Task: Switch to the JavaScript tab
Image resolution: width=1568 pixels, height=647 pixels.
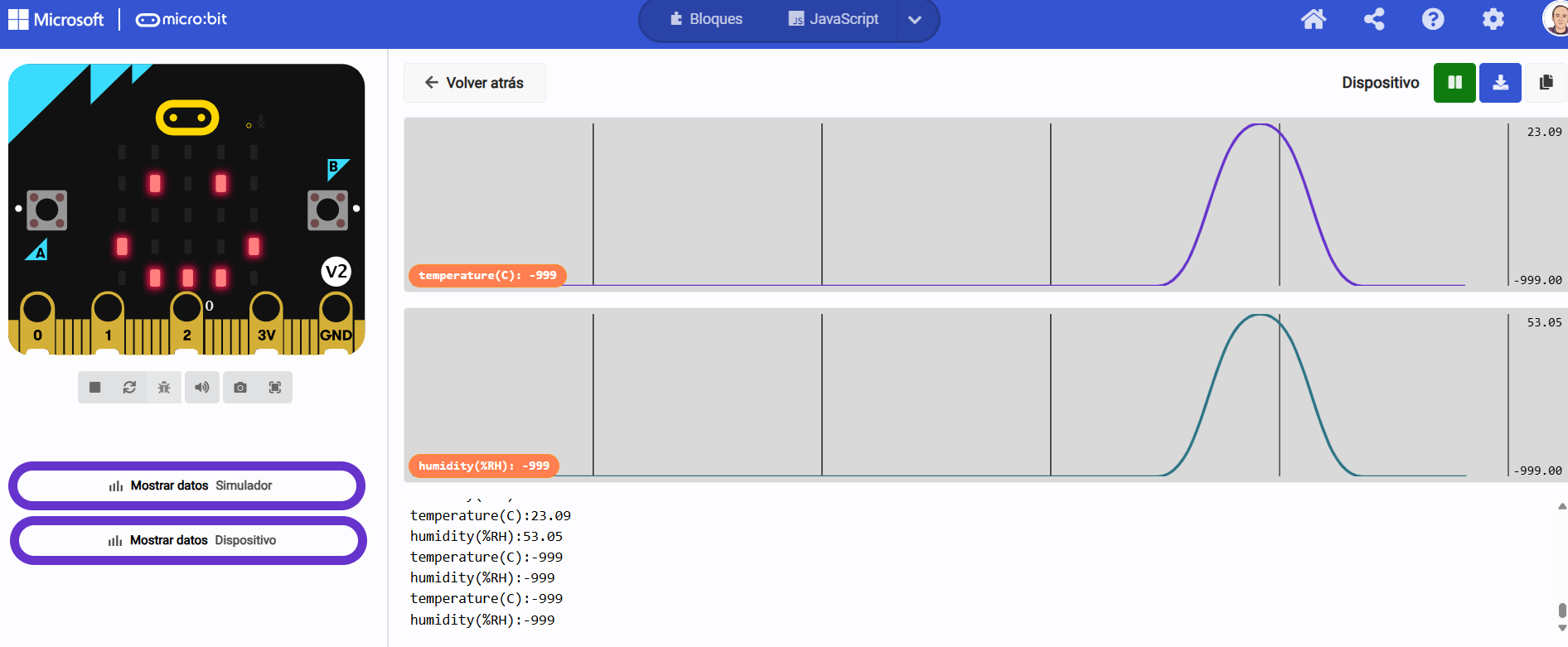Action: [x=833, y=19]
